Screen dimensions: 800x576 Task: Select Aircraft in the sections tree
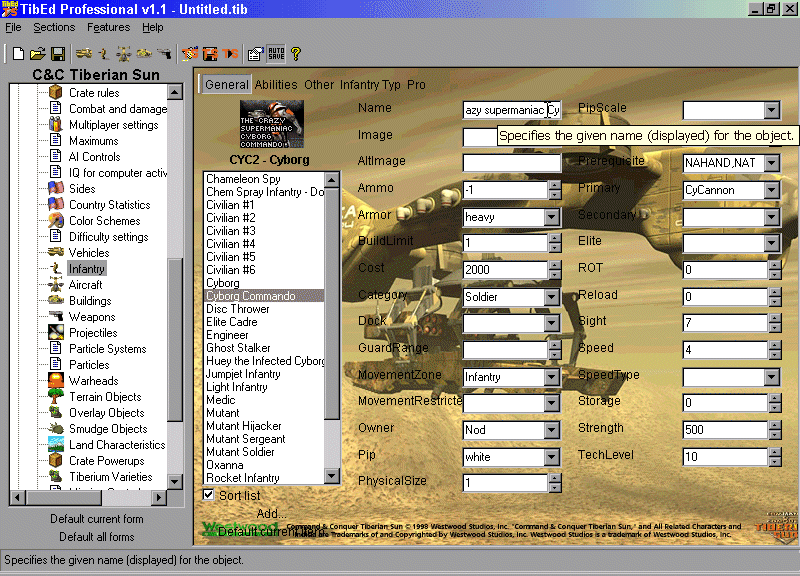click(85, 285)
